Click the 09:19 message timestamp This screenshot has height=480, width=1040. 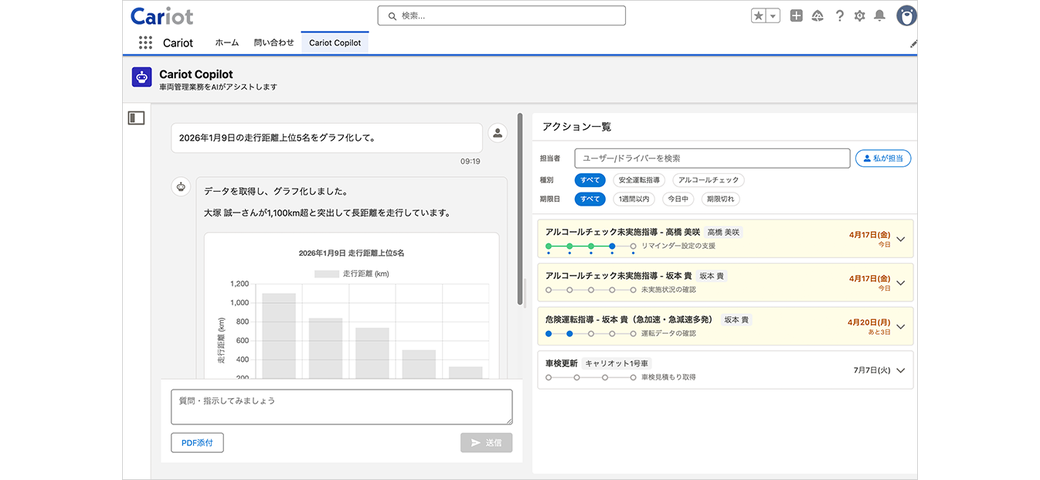tap(470, 161)
